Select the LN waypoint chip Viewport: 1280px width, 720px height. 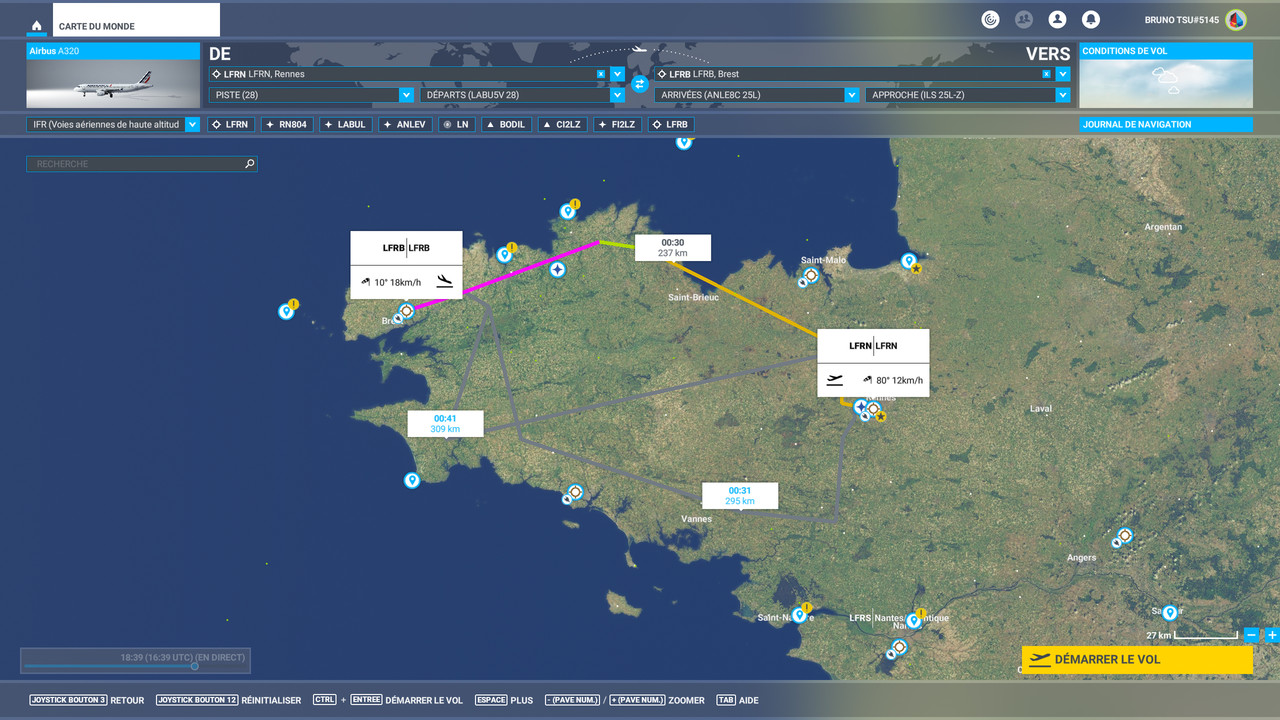pyautogui.click(x=456, y=125)
